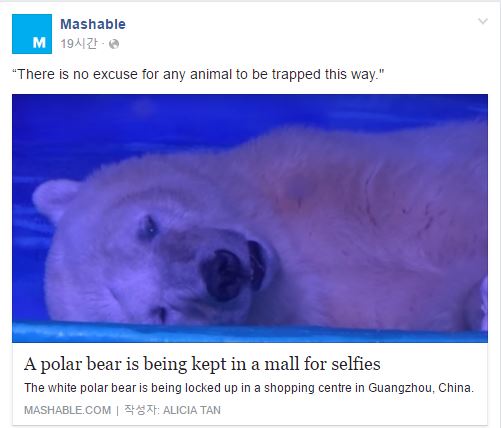Image resolution: width=501 pixels, height=428 pixels.
Task: Open headline about polar bear kept in mall
Action: coord(202,364)
